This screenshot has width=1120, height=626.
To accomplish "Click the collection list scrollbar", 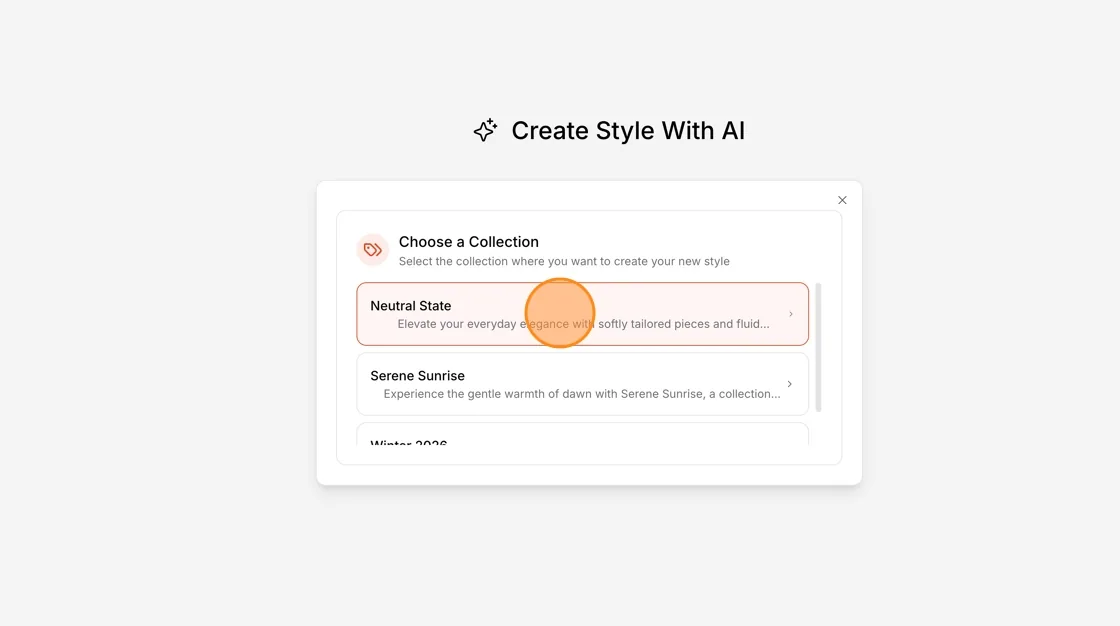I will 818,347.
